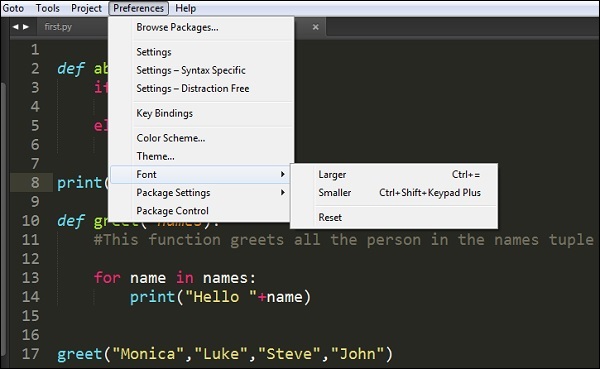Image resolution: width=600 pixels, height=369 pixels.
Task: Click the "Luke" string on line 17
Action: 221,354
